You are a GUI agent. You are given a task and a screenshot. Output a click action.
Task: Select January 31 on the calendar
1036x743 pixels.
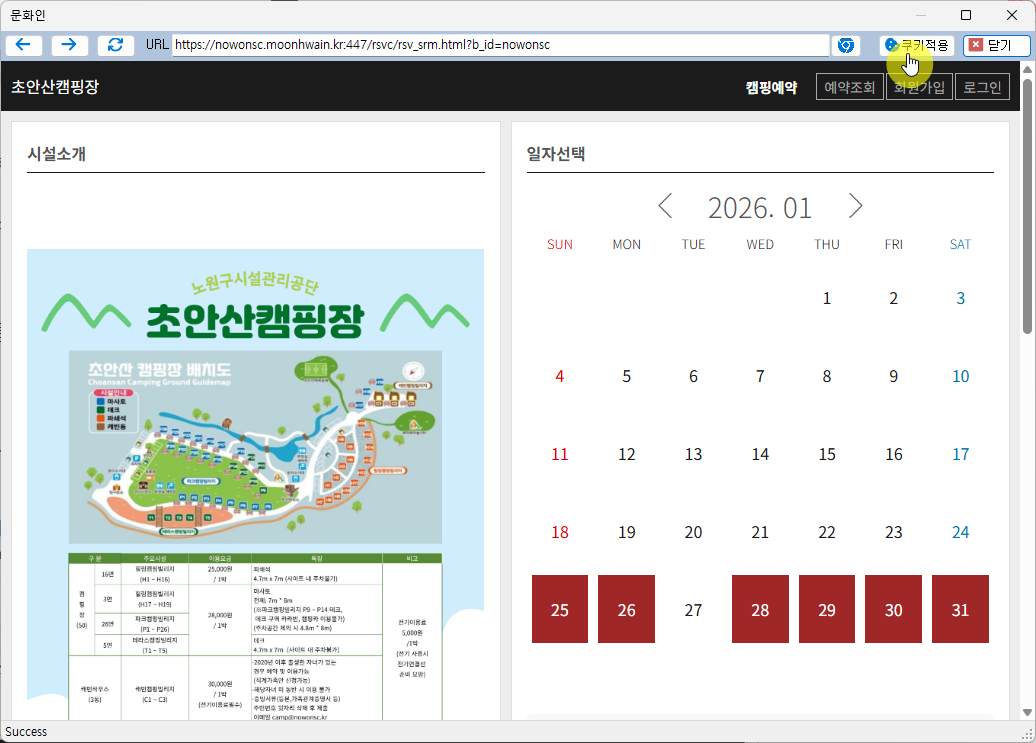(960, 609)
